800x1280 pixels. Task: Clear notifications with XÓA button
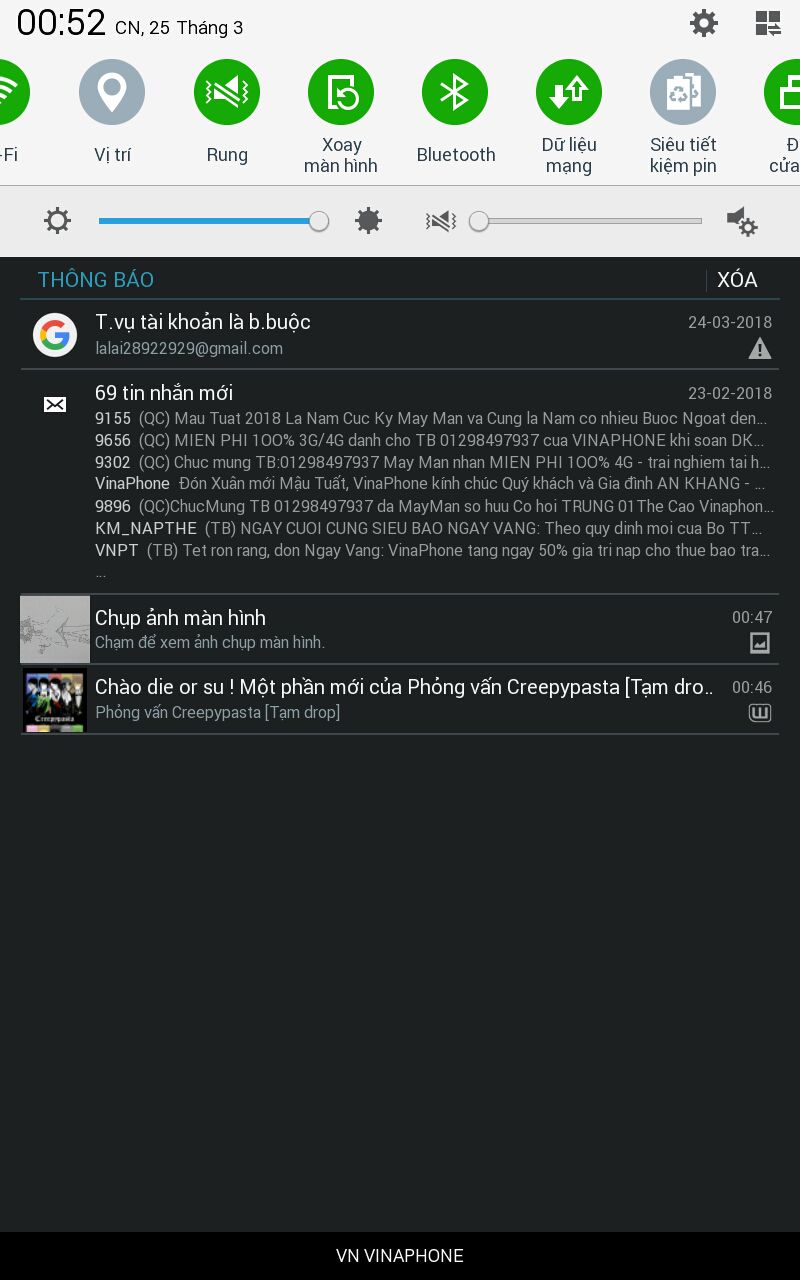tap(737, 280)
